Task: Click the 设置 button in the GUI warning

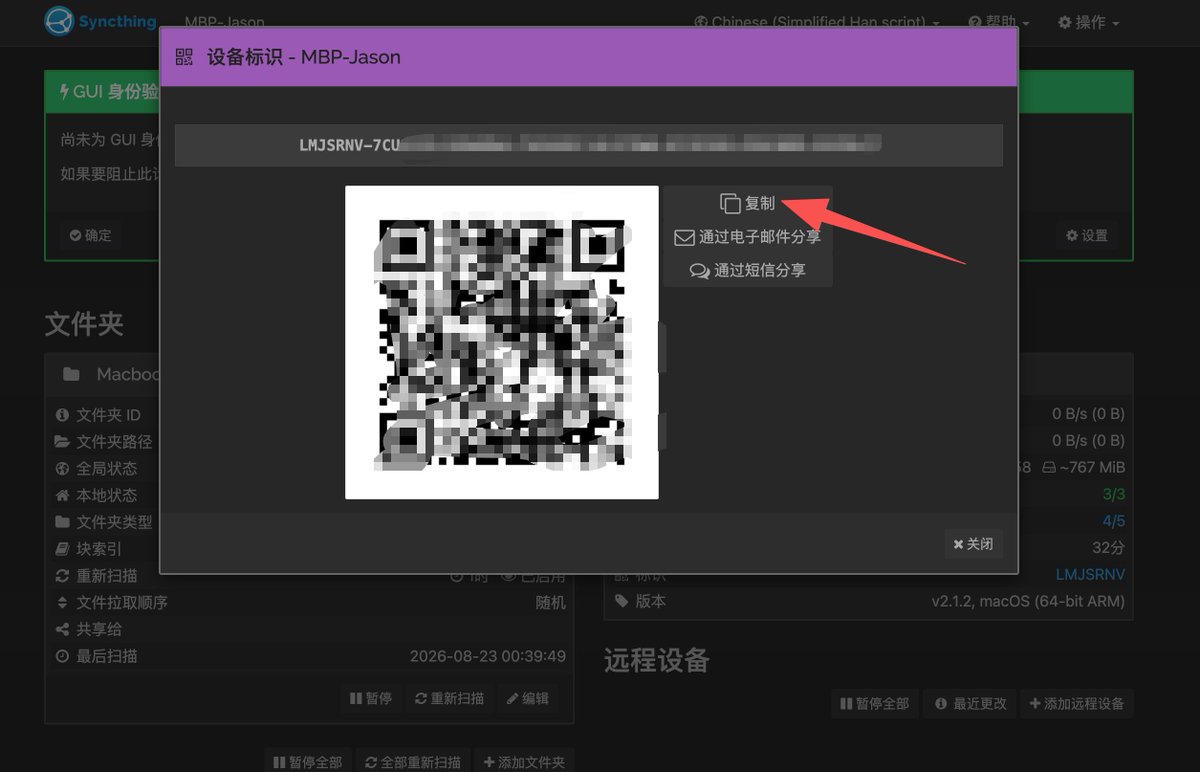Action: pyautogui.click(x=1087, y=235)
